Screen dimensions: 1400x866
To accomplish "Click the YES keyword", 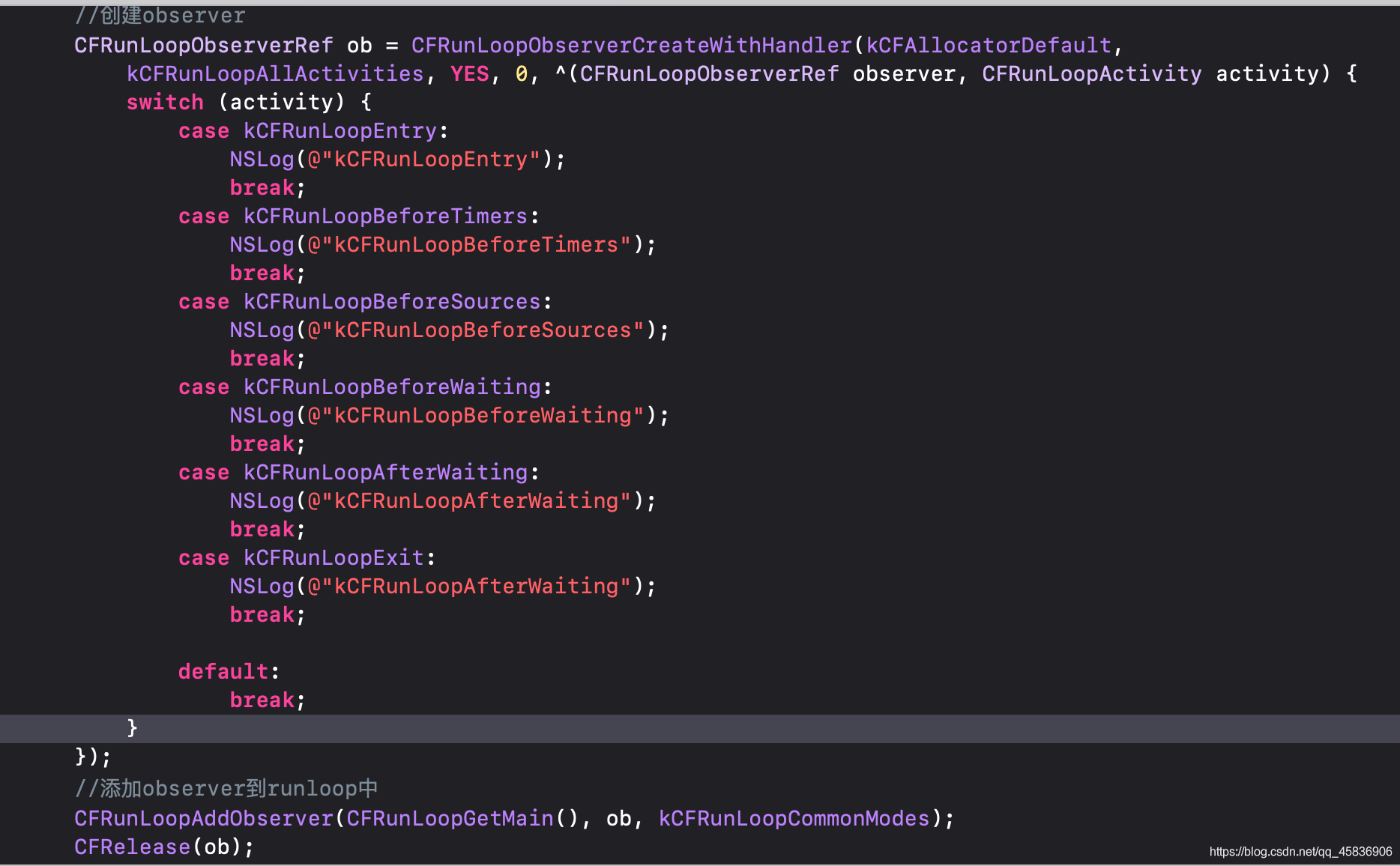I will (470, 74).
